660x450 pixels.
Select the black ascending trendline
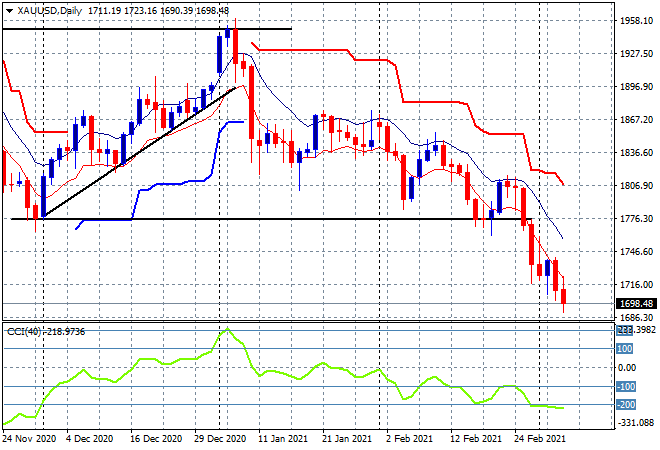coord(139,152)
